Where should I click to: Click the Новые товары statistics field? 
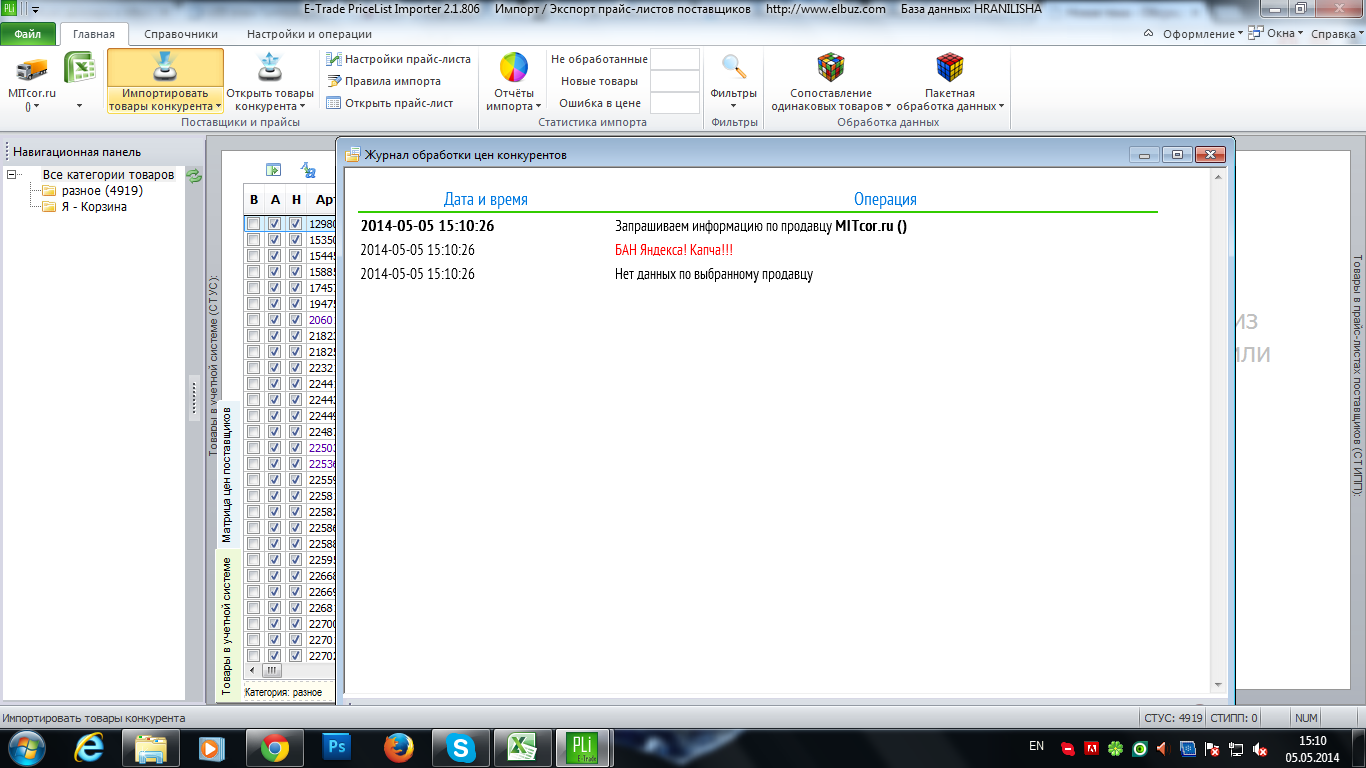(x=675, y=81)
